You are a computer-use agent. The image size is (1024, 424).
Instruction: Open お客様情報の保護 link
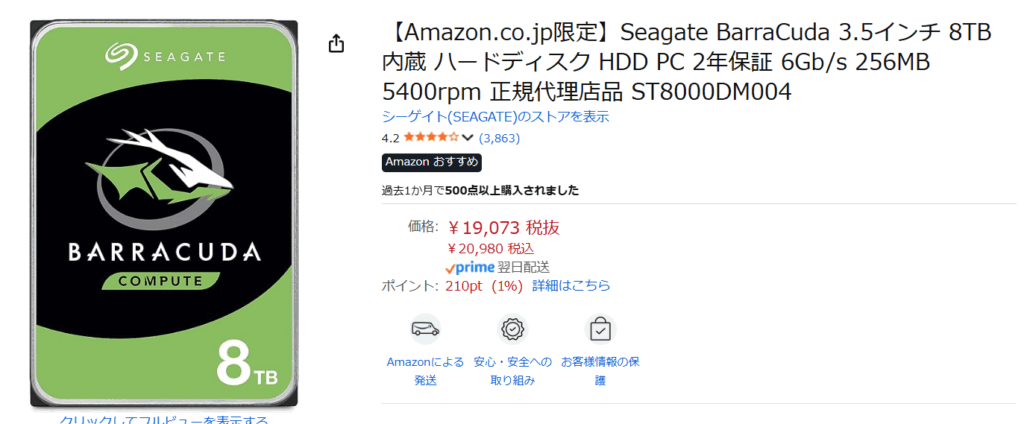pyautogui.click(x=600, y=370)
